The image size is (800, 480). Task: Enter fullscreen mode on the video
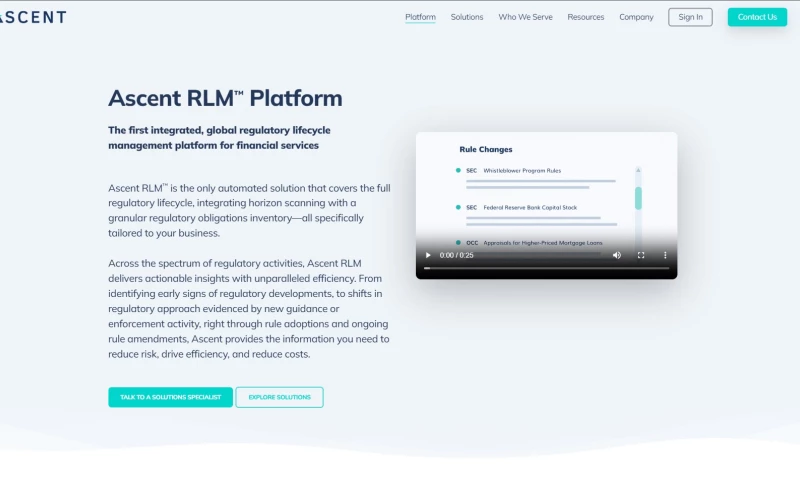(641, 255)
